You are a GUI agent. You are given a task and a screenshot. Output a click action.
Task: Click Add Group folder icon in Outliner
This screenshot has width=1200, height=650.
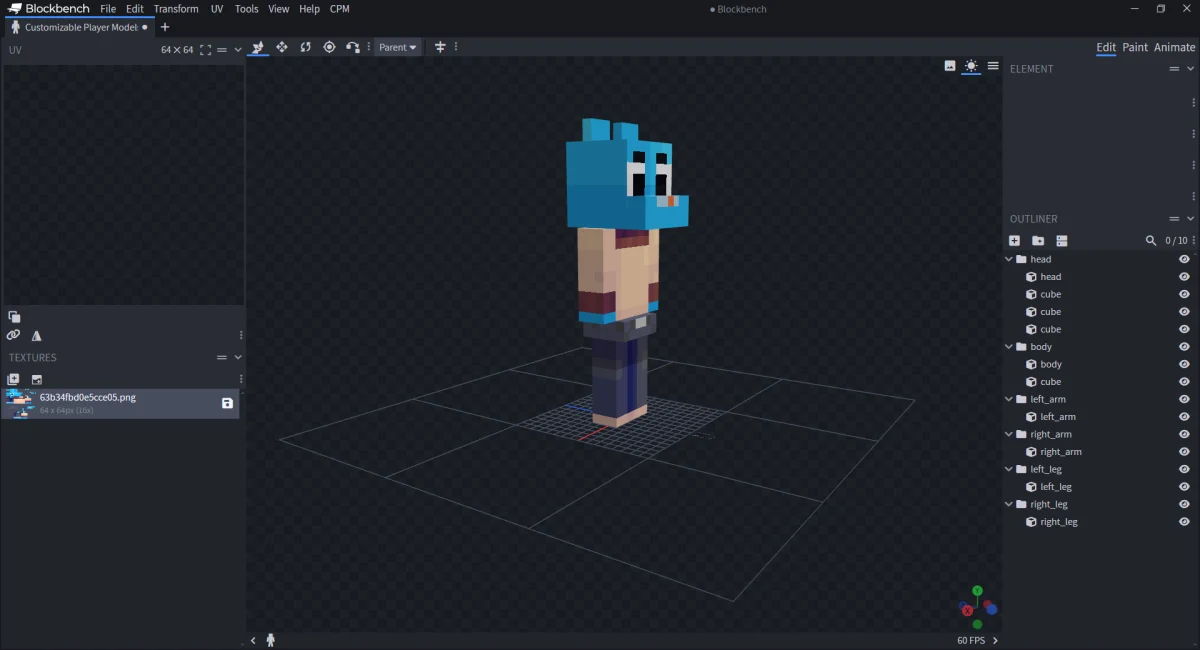(1038, 241)
